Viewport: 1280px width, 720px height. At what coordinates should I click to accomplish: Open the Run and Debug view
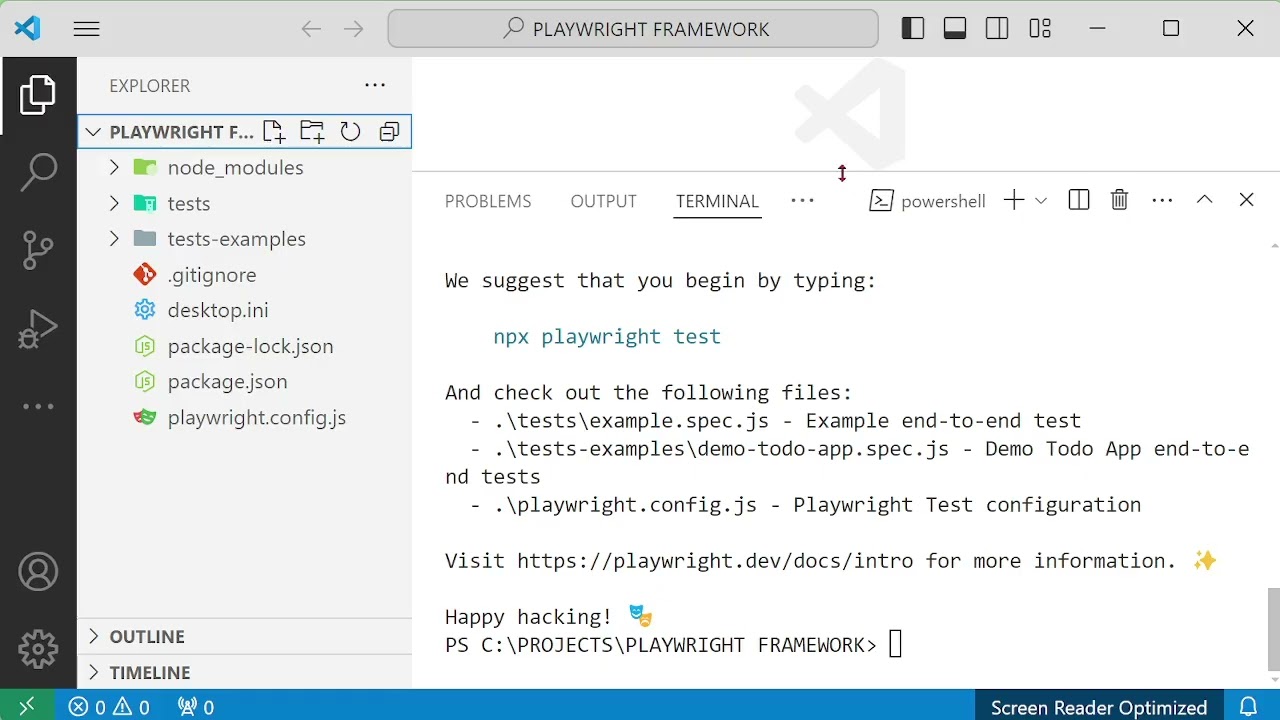pos(38,328)
